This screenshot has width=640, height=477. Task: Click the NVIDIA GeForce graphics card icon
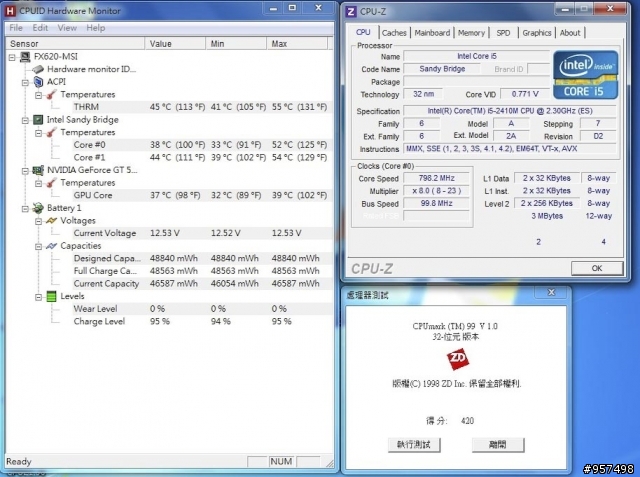[38, 170]
